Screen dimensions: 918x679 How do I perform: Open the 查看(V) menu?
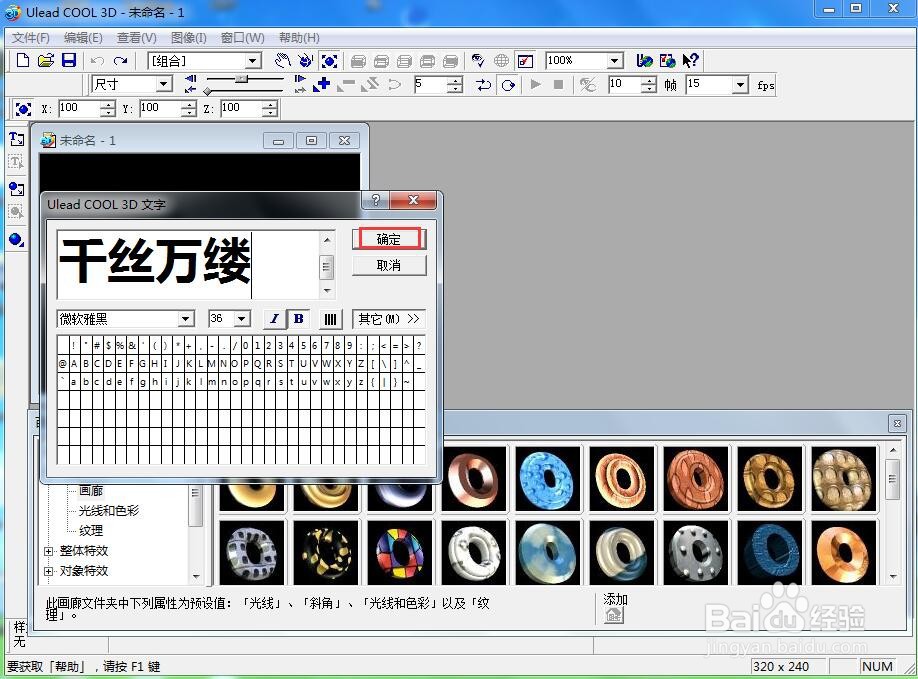click(136, 37)
